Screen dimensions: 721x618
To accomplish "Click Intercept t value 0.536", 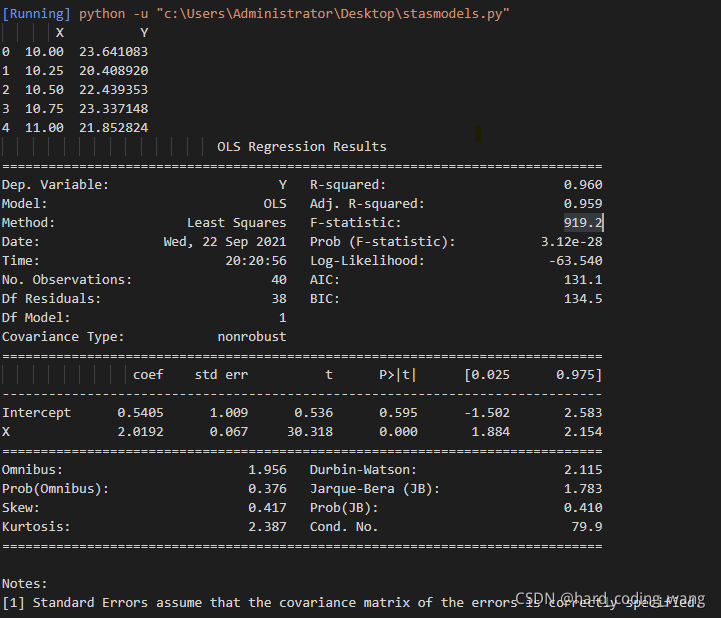I will (x=314, y=412).
